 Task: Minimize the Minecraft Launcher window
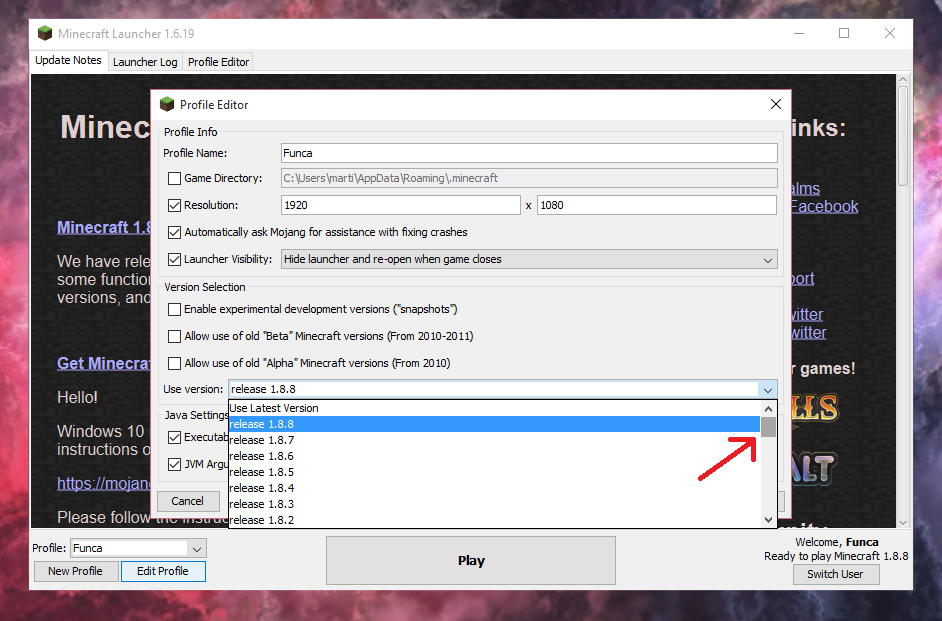(x=798, y=33)
